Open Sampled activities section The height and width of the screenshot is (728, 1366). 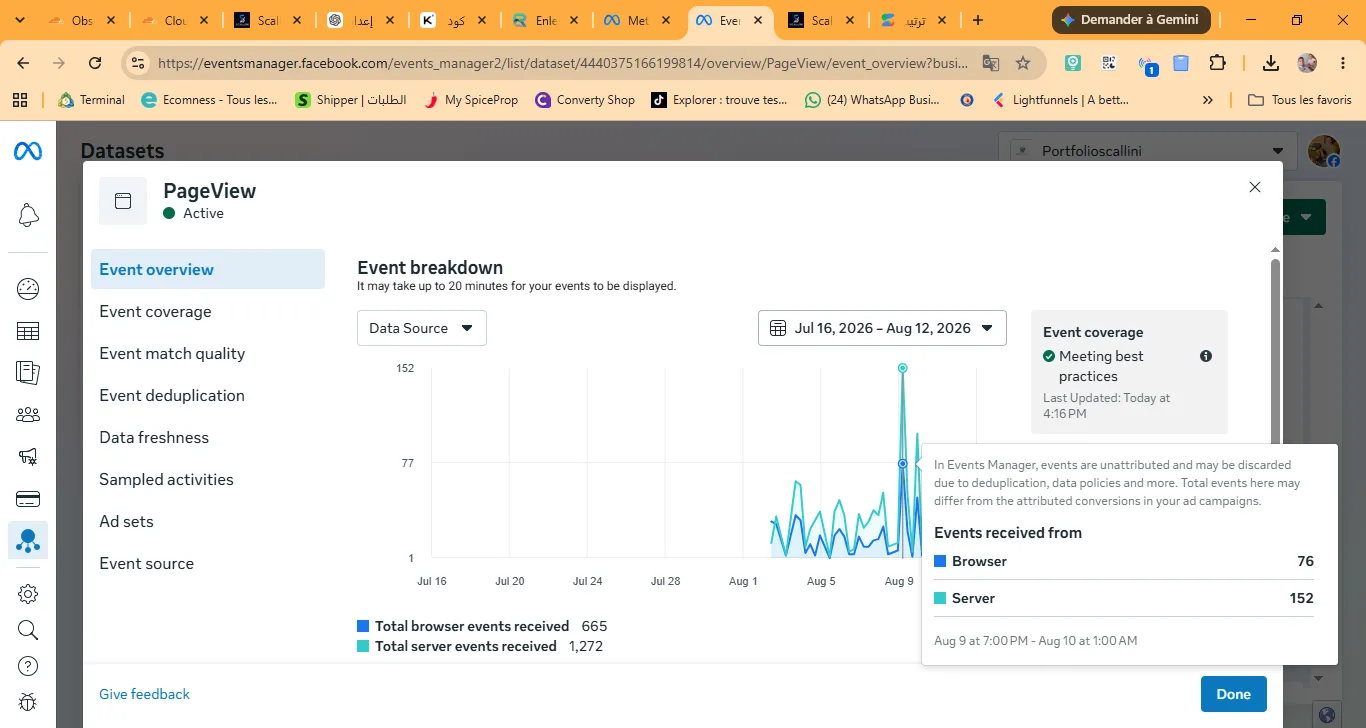[x=208, y=479]
